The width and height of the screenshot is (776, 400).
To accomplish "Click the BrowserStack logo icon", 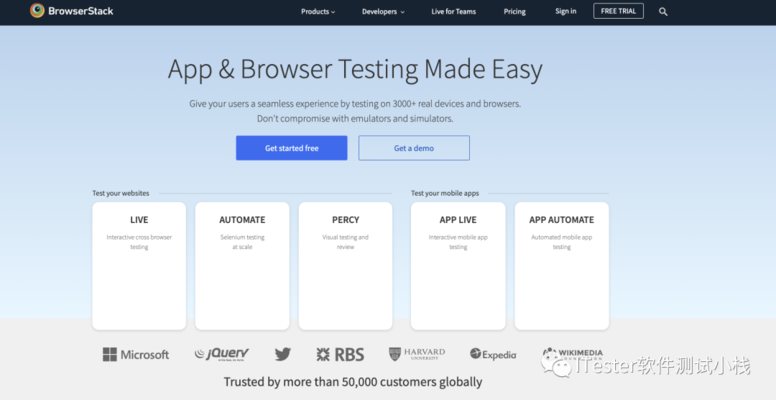I will coord(37,11).
